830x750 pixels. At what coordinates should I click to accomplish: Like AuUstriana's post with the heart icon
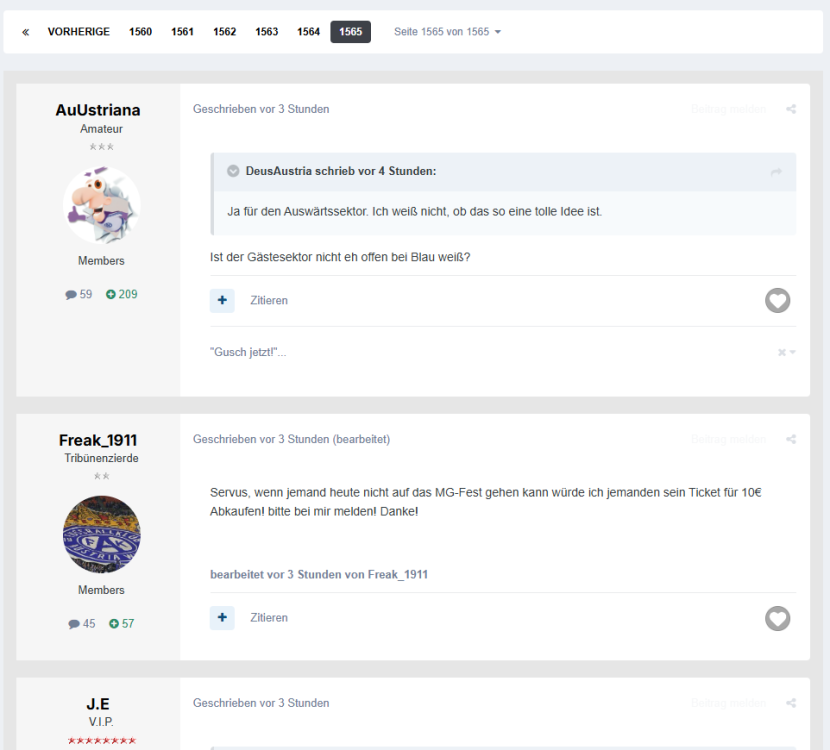pos(777,300)
